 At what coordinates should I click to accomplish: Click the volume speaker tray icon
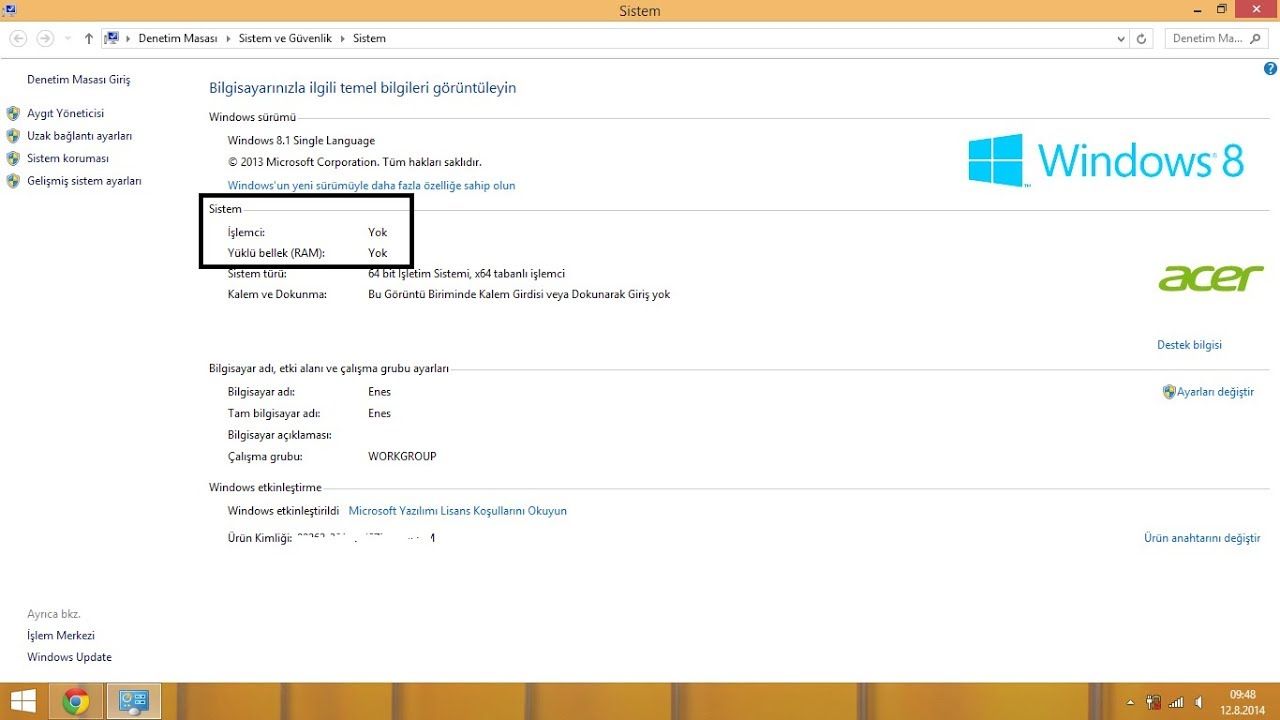click(x=1198, y=702)
